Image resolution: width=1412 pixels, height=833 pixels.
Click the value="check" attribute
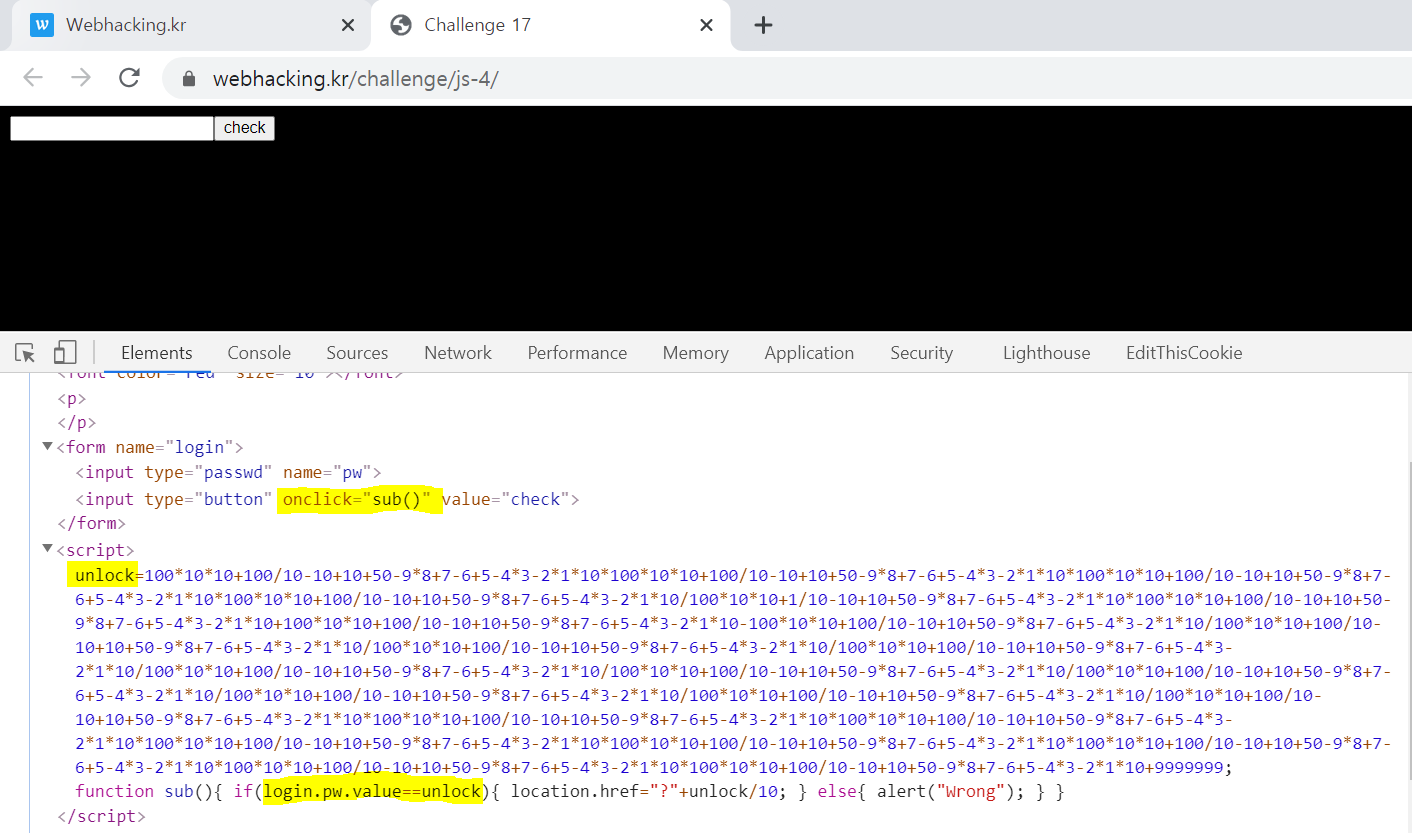coord(506,499)
